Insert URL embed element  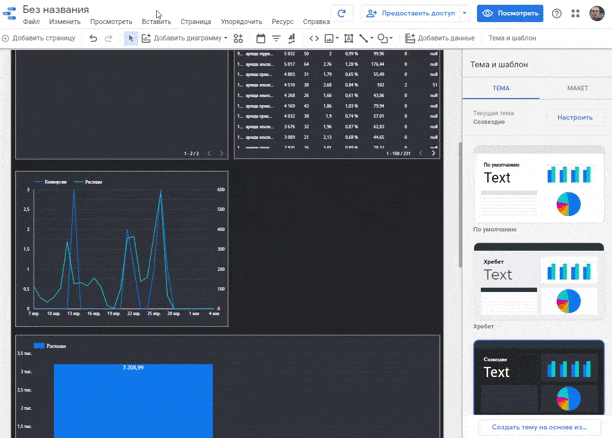pyautogui.click(x=314, y=38)
